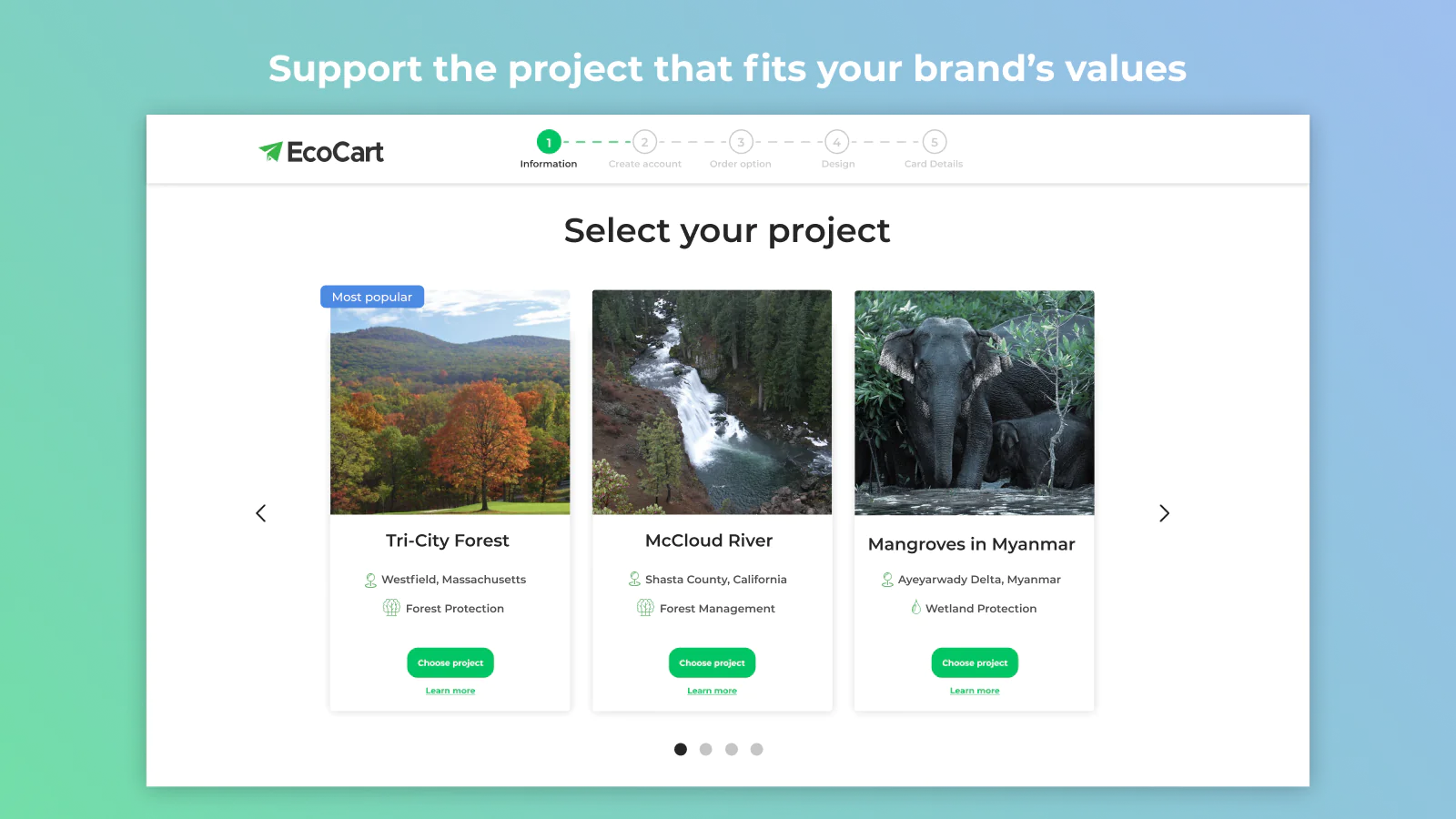The height and width of the screenshot is (819, 1456).
Task: Choose the Tri-City Forest project
Action: pos(450,662)
